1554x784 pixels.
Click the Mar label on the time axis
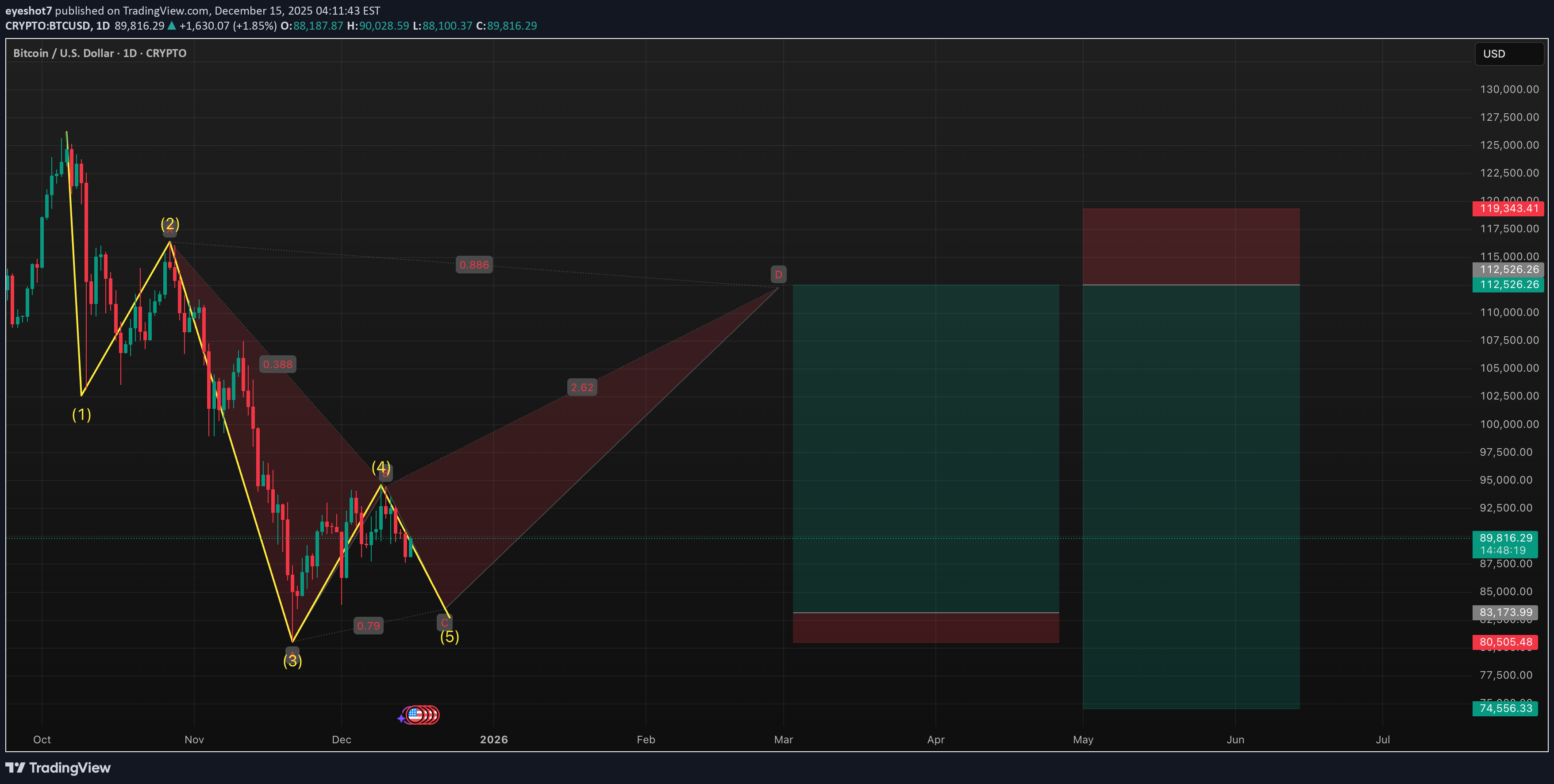[783, 739]
